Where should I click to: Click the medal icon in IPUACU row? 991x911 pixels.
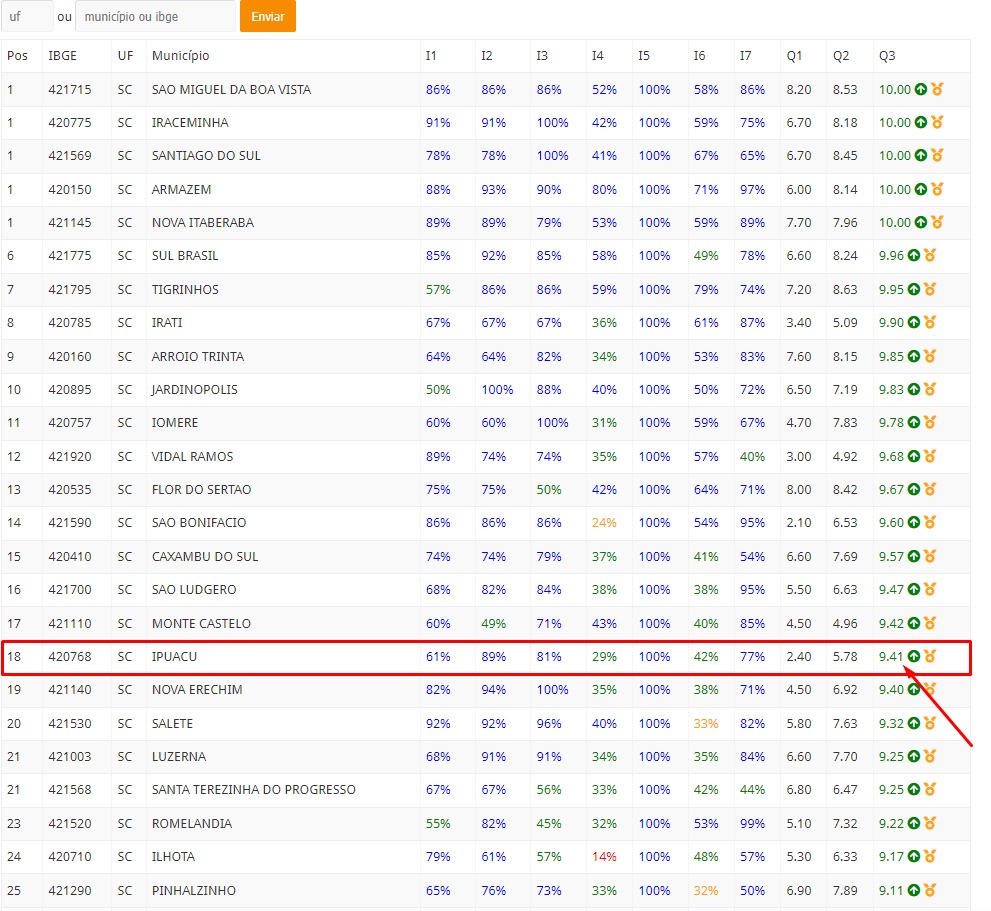point(930,657)
